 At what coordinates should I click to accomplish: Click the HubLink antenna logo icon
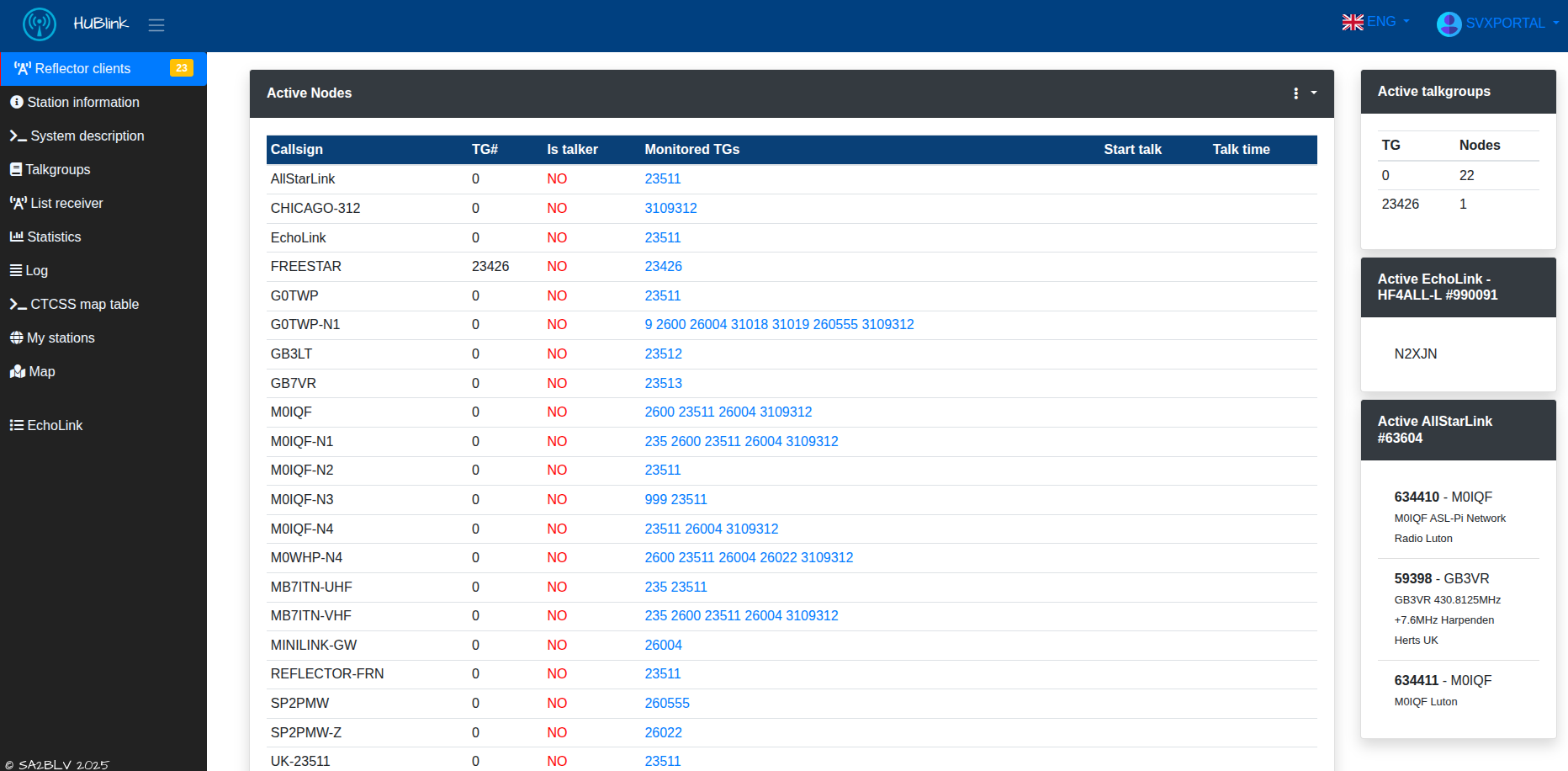(39, 24)
